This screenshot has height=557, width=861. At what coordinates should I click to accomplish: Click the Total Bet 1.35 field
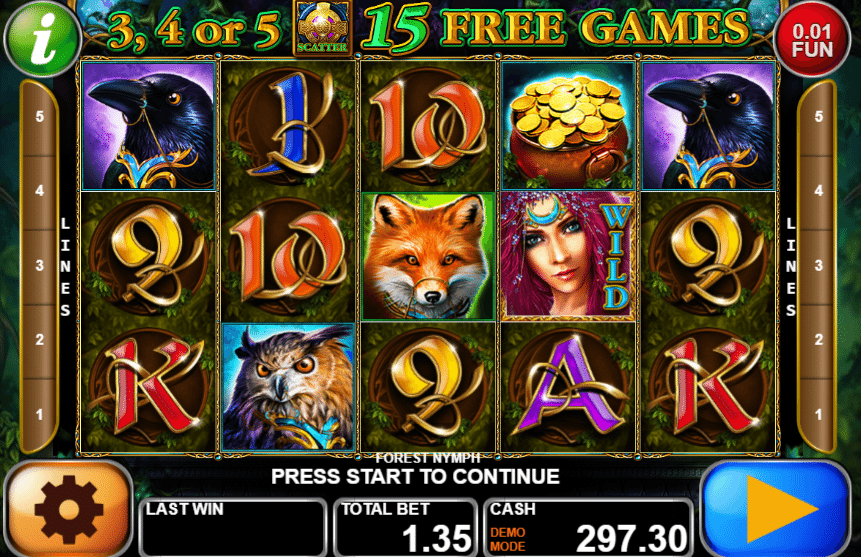pos(405,527)
